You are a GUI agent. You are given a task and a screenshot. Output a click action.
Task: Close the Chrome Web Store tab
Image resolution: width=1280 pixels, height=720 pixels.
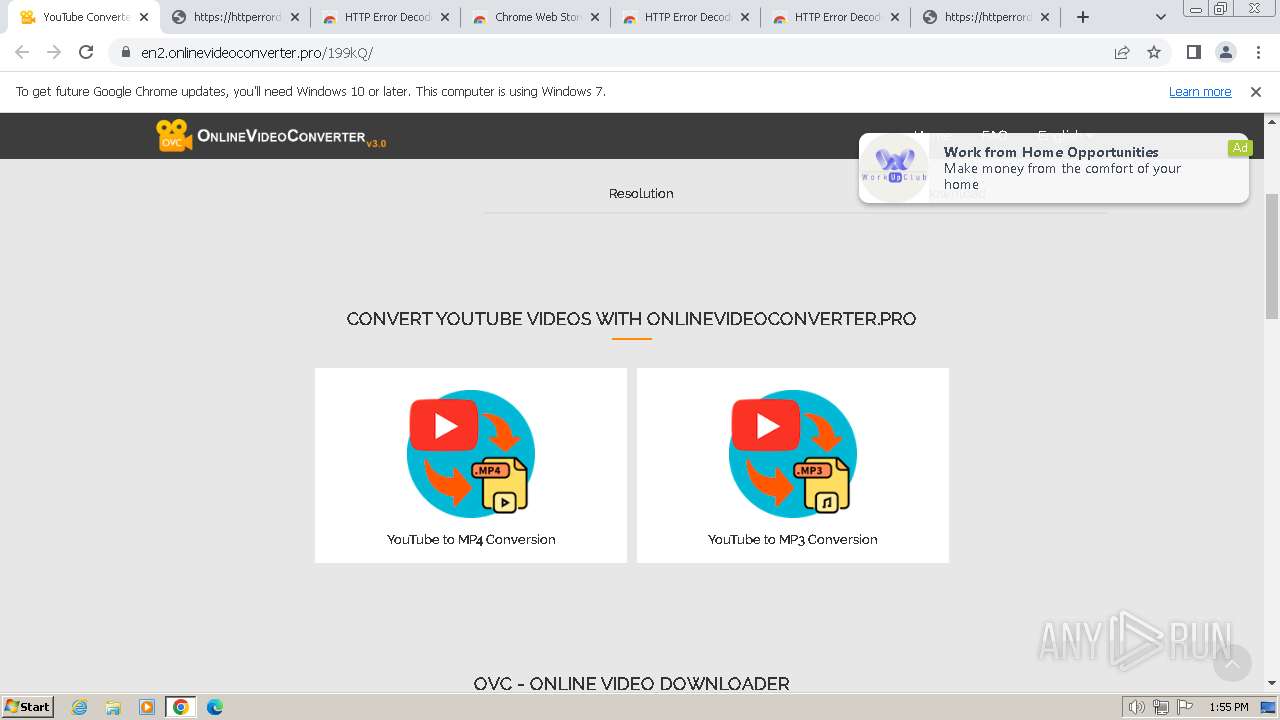[x=594, y=17]
